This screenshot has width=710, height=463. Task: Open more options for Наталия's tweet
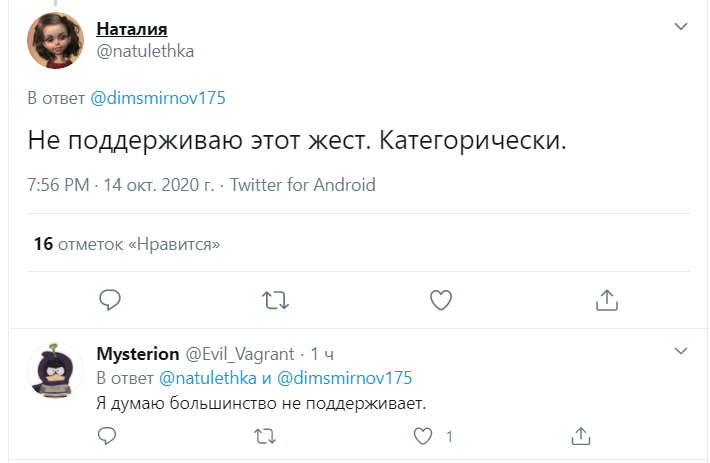click(681, 26)
